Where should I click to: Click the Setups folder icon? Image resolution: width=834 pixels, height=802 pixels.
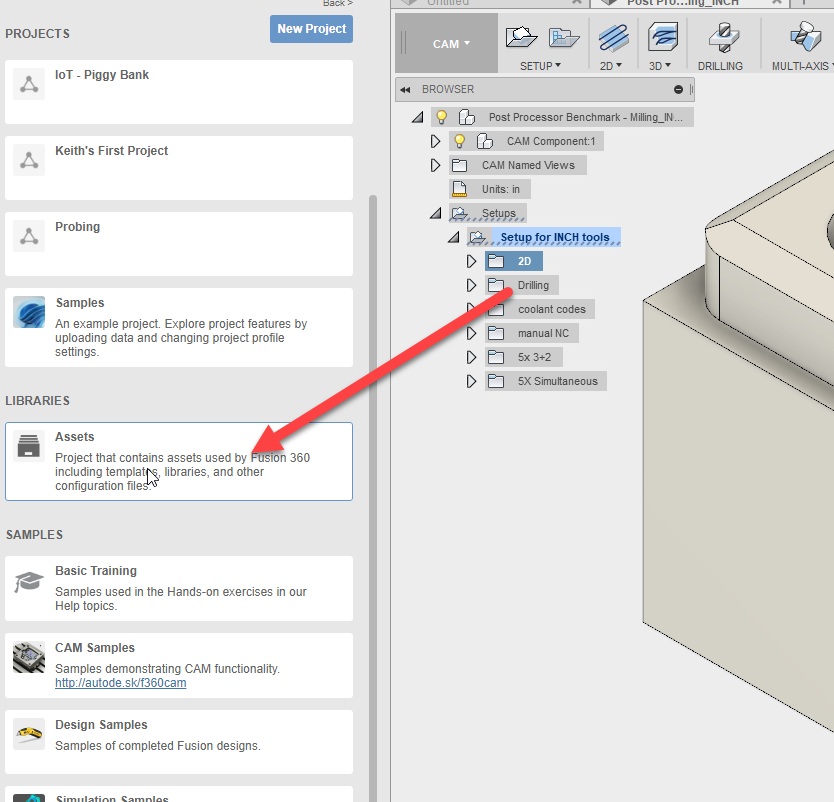point(459,213)
